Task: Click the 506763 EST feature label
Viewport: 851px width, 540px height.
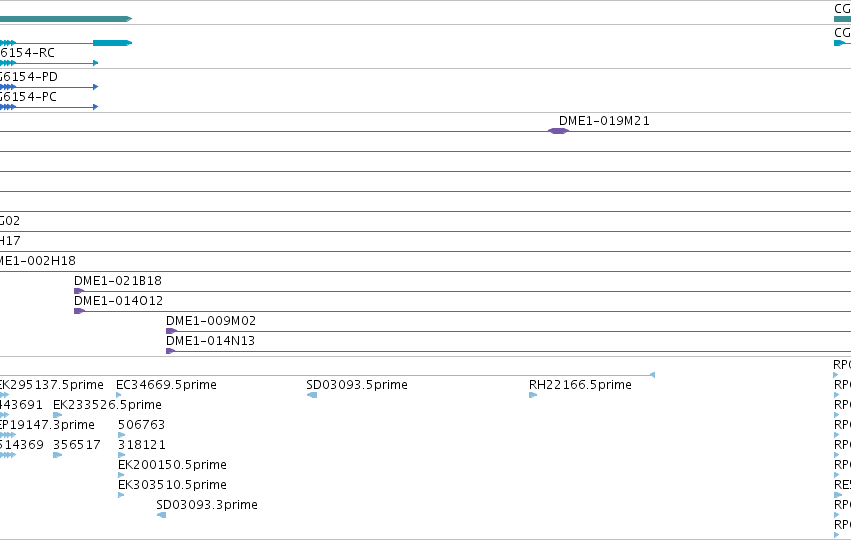Action: 141,424
